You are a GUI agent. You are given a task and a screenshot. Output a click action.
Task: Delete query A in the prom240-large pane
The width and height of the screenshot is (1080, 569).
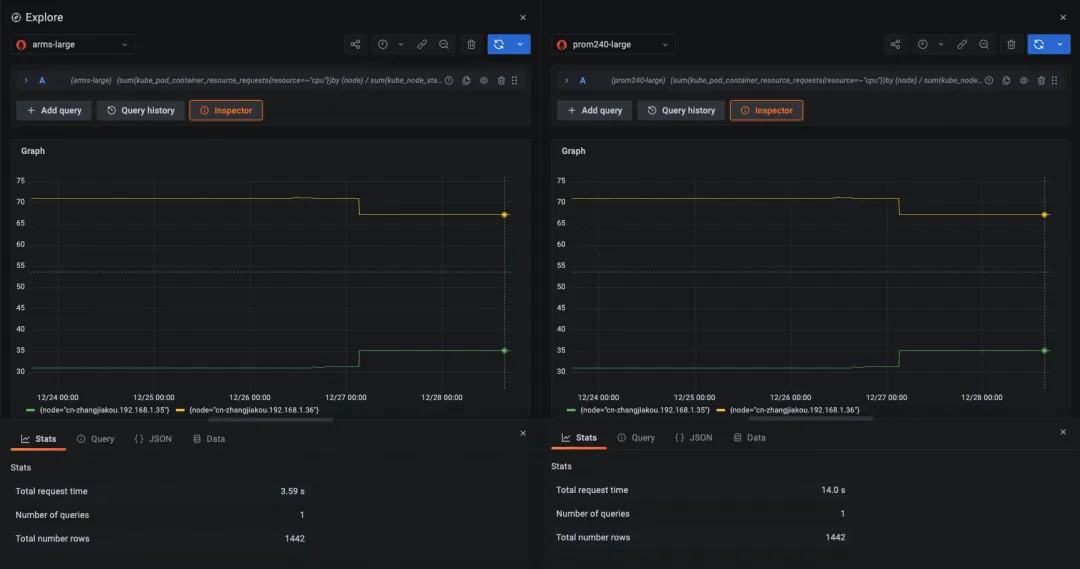point(1041,80)
